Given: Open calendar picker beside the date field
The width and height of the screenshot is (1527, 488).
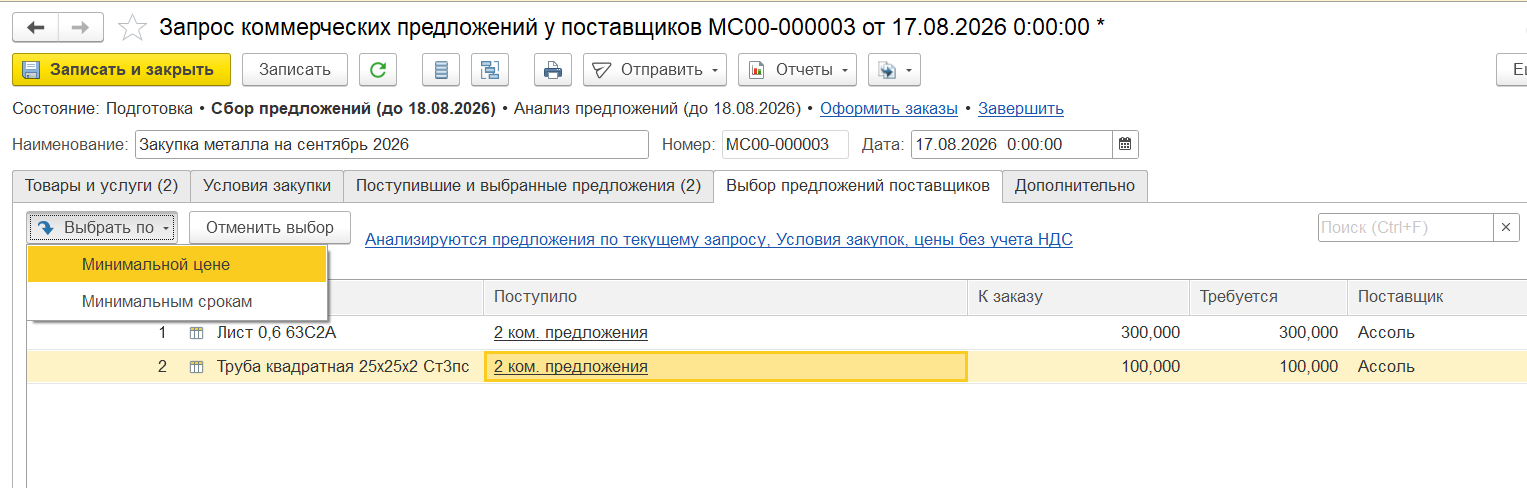Looking at the screenshot, I should [x=1125, y=144].
